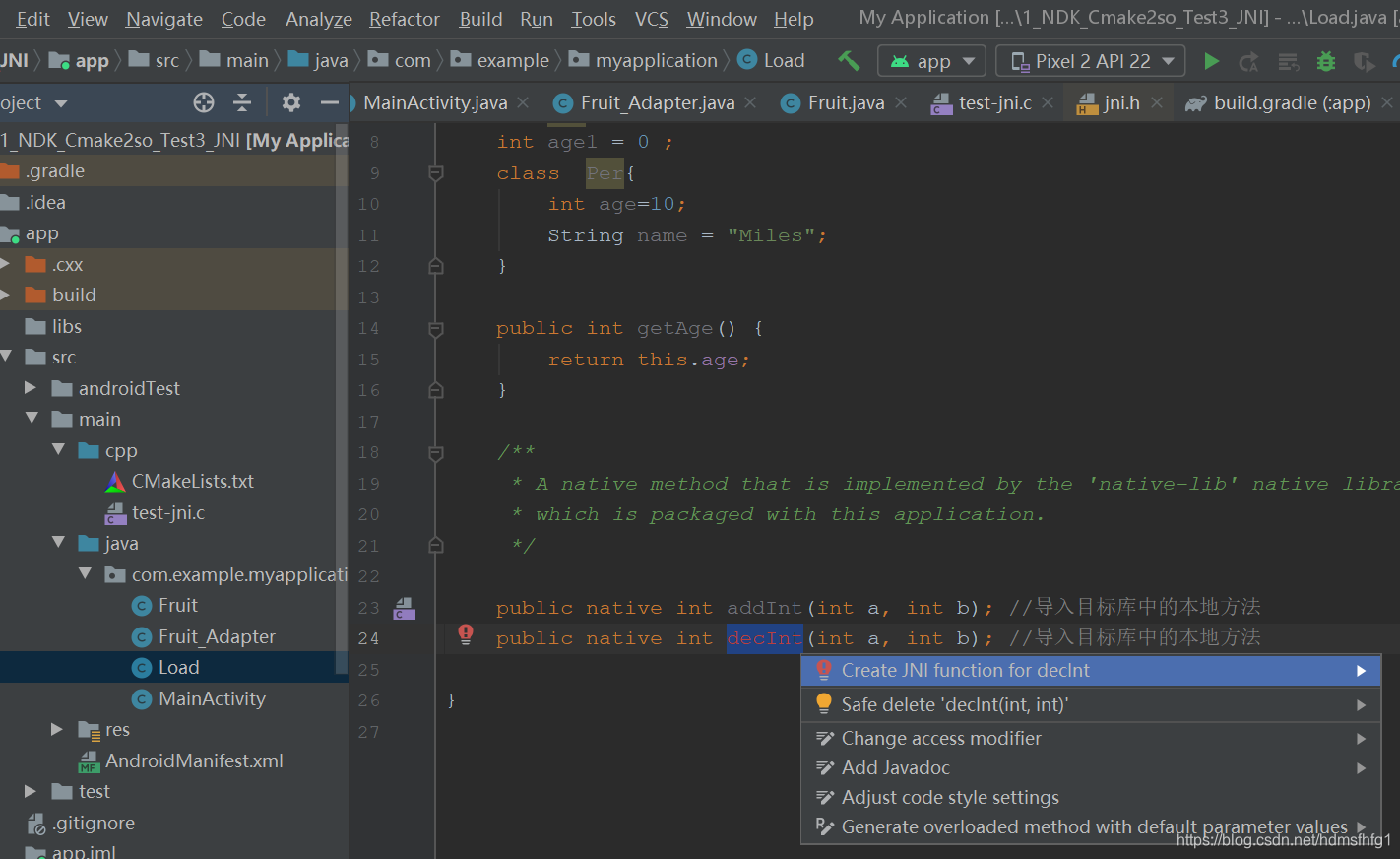Viewport: 1400px width, 859px height.
Task: Choose Add Javadoc action
Action: click(1091, 768)
